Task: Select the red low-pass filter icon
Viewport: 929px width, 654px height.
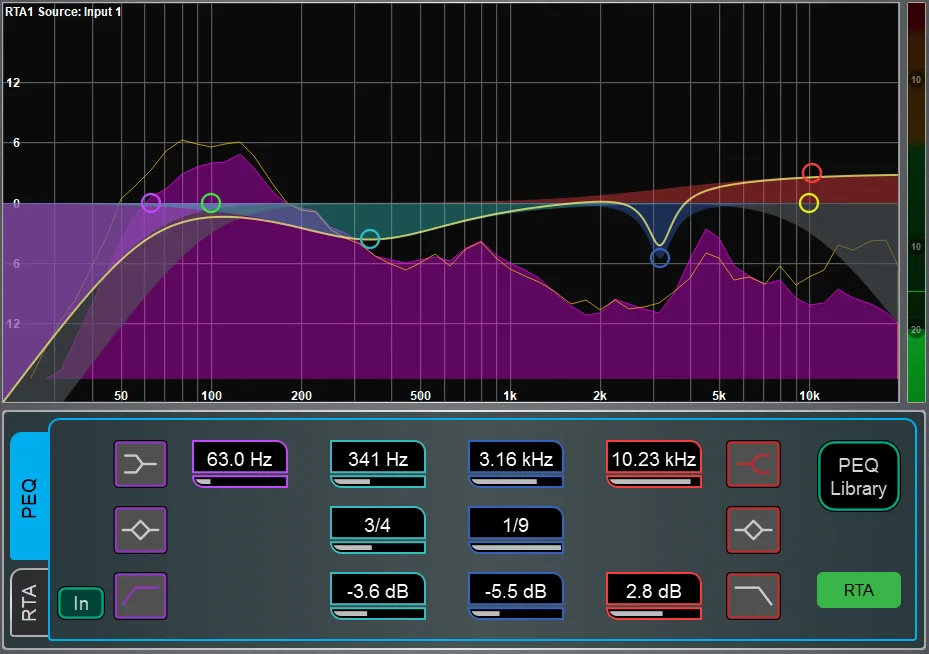Action: [x=753, y=596]
